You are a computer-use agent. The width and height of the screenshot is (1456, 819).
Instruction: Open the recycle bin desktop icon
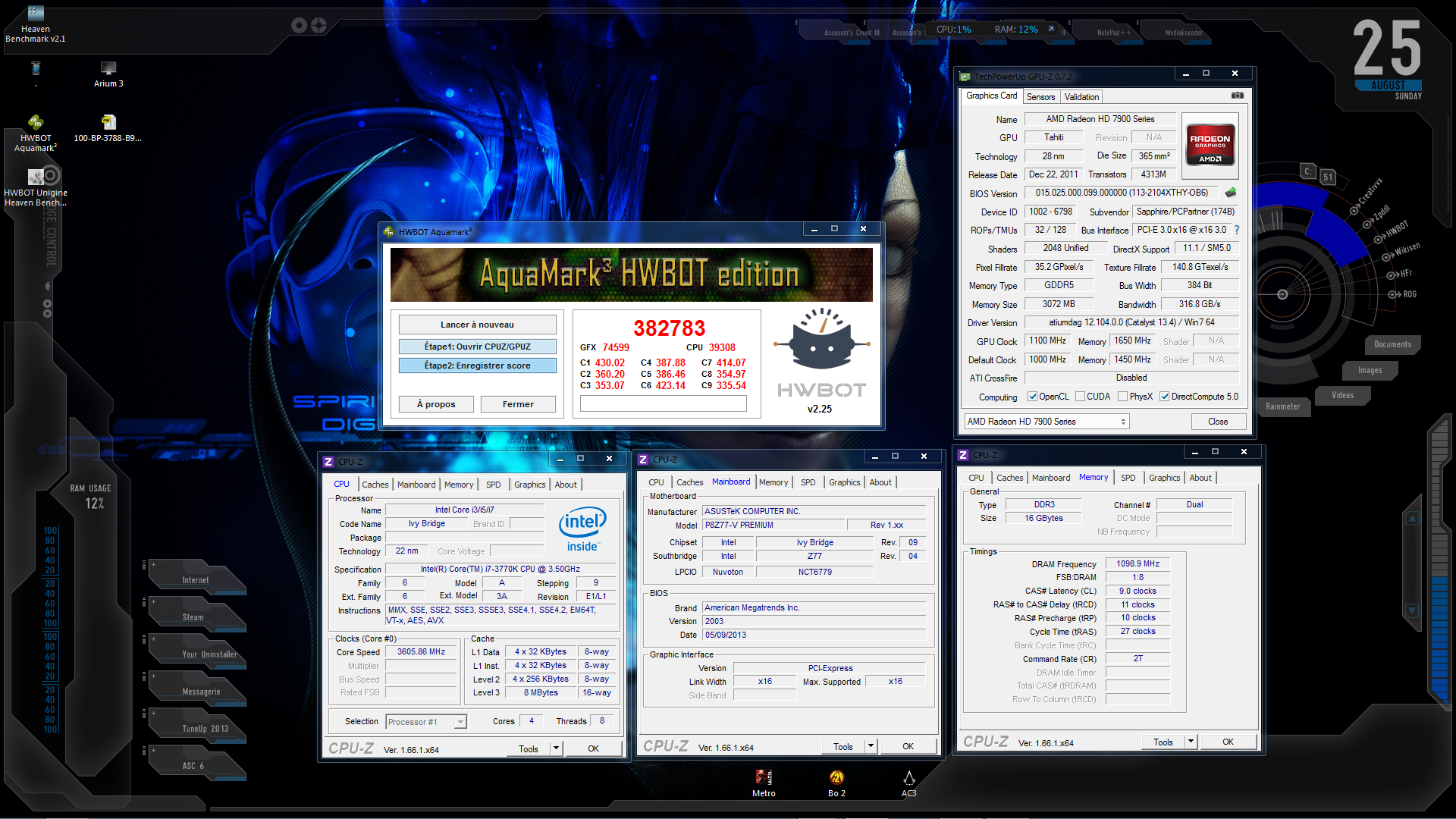pyautogui.click(x=36, y=70)
